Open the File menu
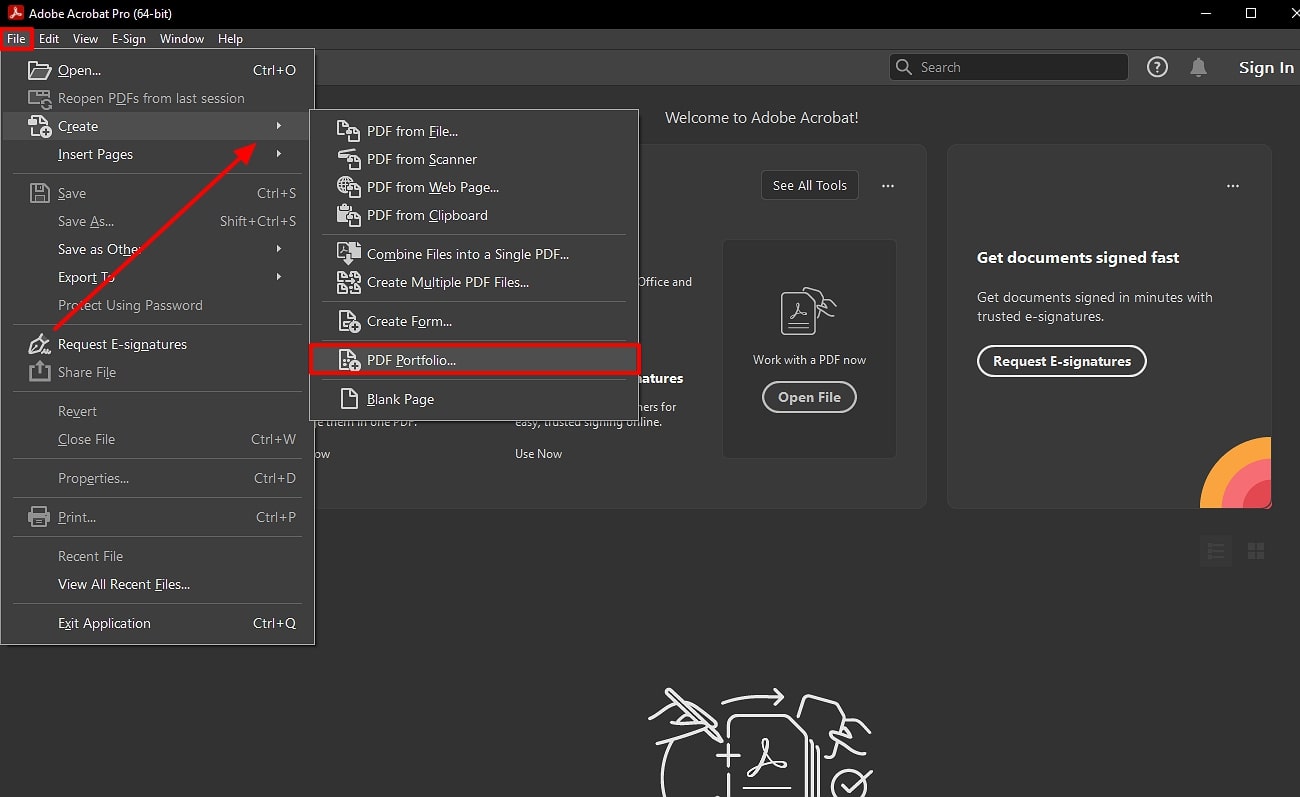The width and height of the screenshot is (1300, 797). coord(17,39)
